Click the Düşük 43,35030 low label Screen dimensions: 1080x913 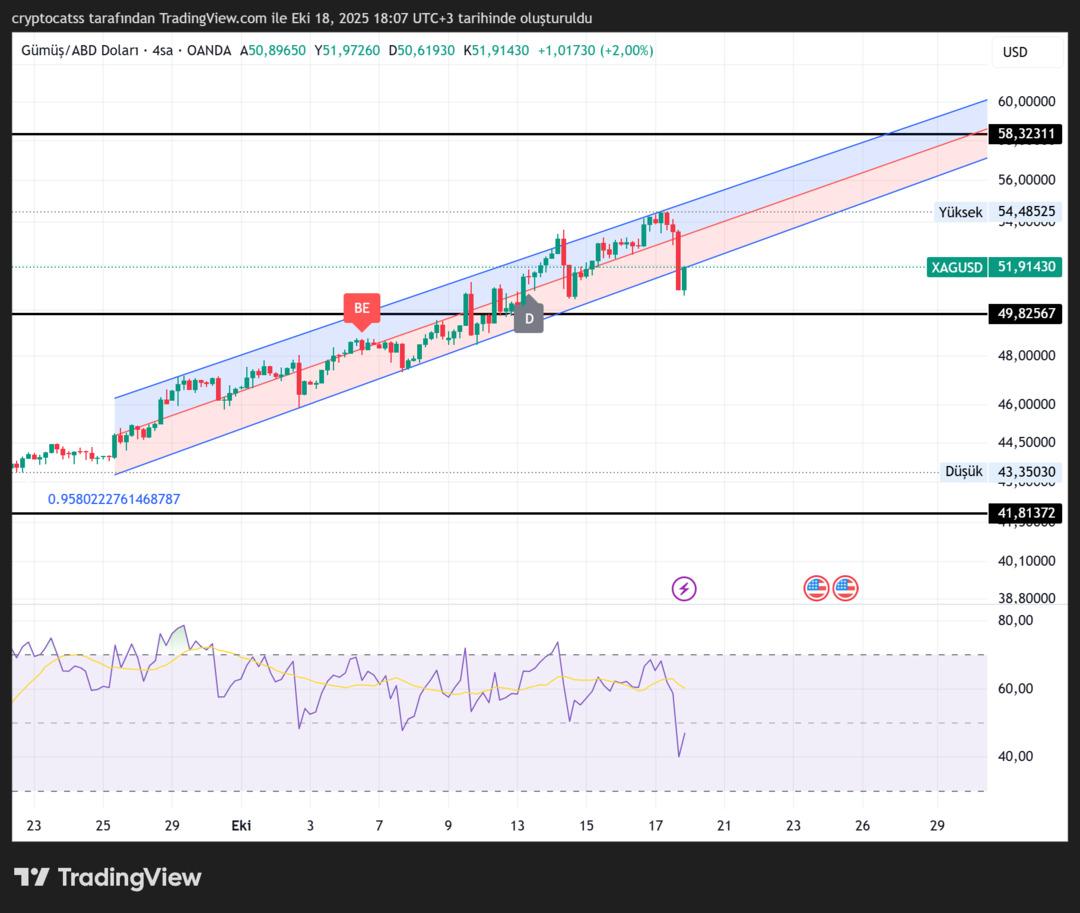[x=1000, y=472]
